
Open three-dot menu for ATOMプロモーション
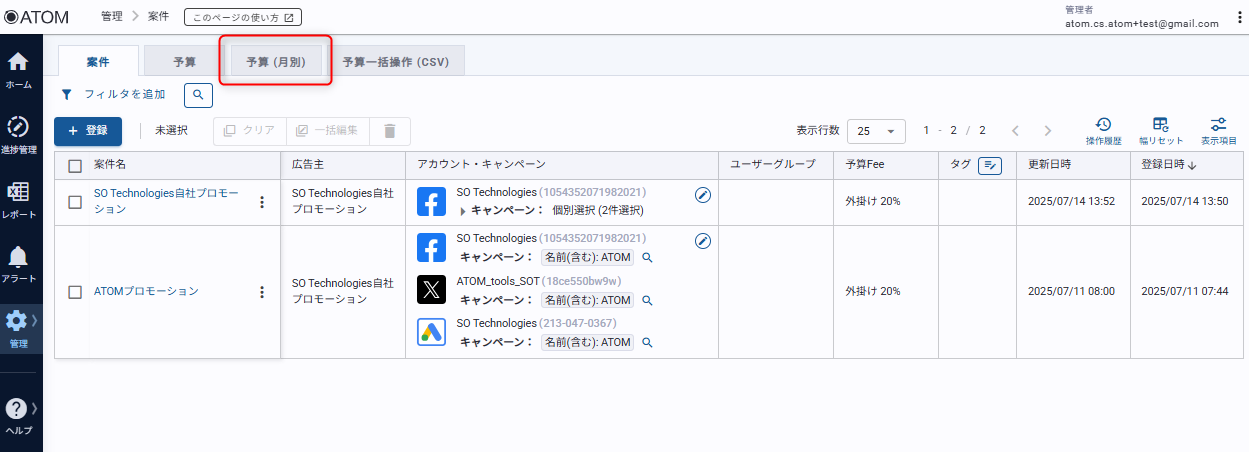[x=262, y=292]
